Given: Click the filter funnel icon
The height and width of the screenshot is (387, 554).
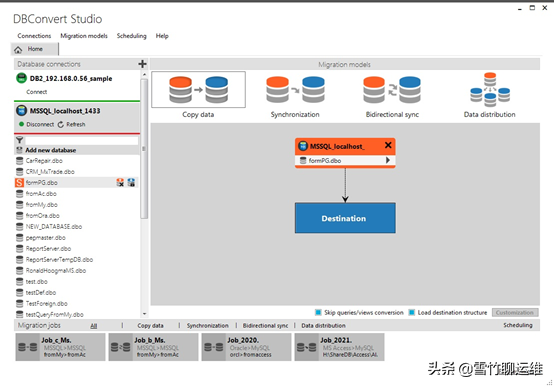Looking at the screenshot, I should point(19,140).
